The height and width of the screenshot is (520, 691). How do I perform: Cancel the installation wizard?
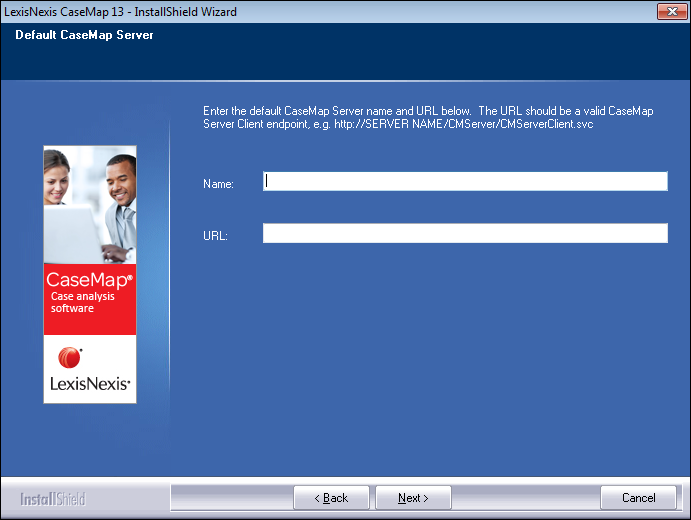[x=638, y=498]
